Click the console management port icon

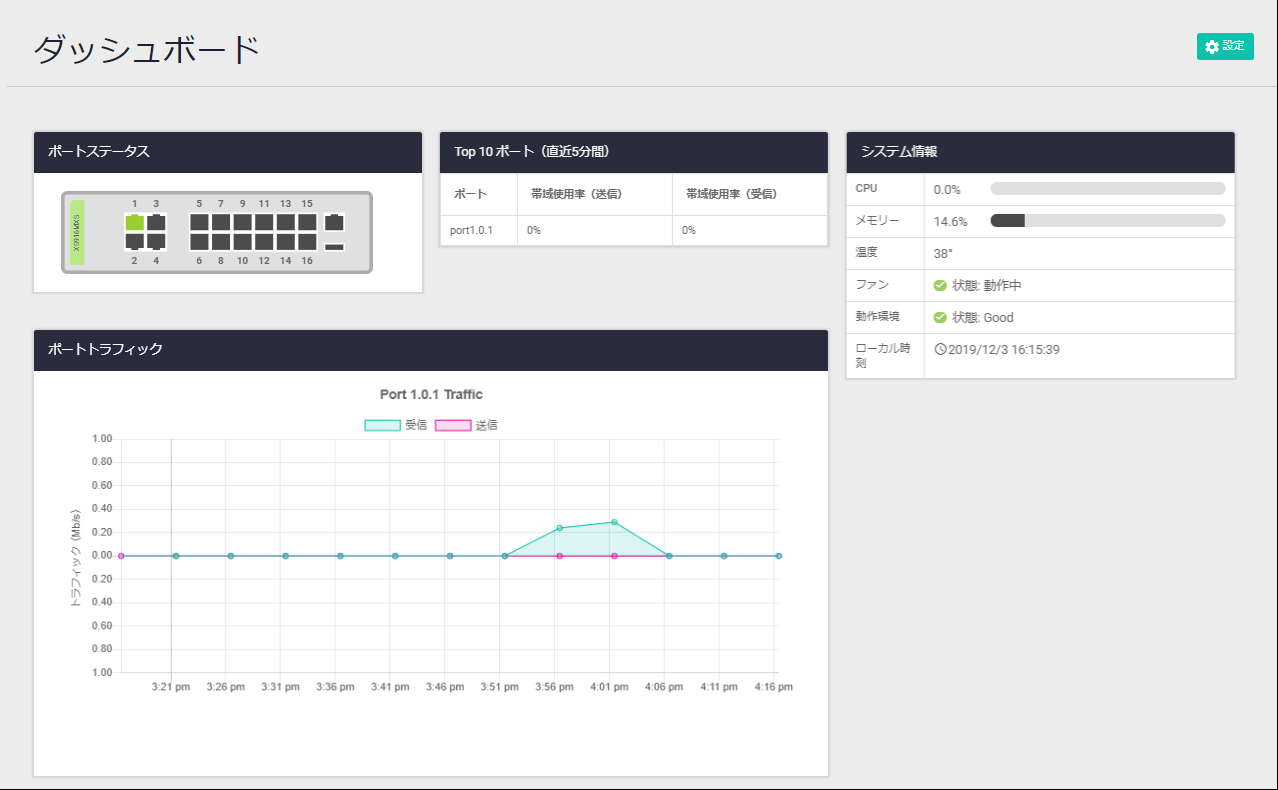(x=335, y=222)
